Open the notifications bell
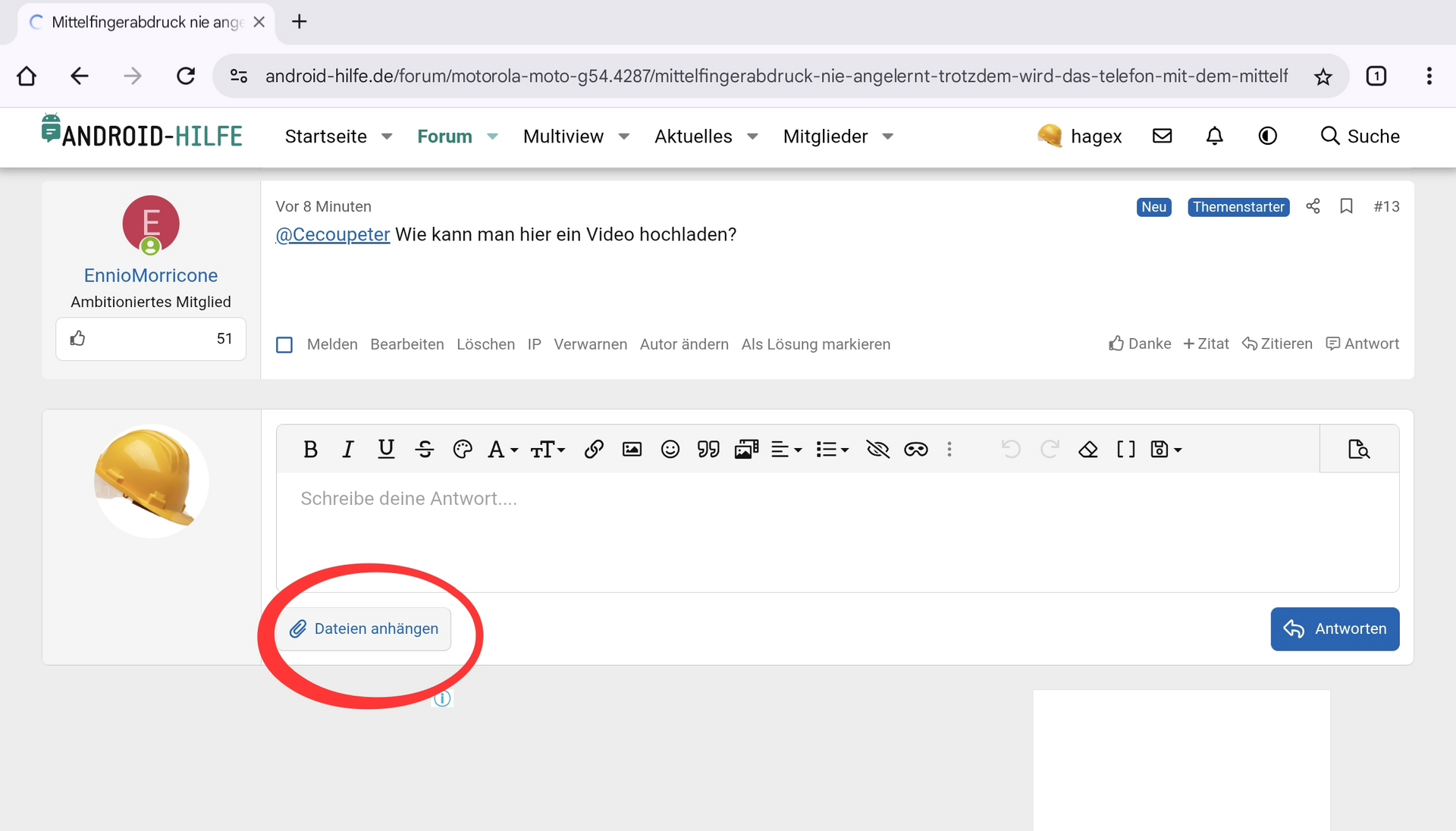1456x831 pixels. tap(1215, 136)
